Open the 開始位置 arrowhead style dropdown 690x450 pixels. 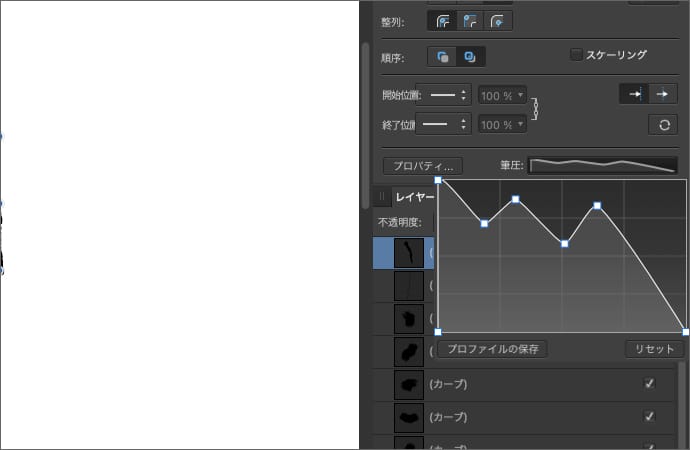(443, 95)
